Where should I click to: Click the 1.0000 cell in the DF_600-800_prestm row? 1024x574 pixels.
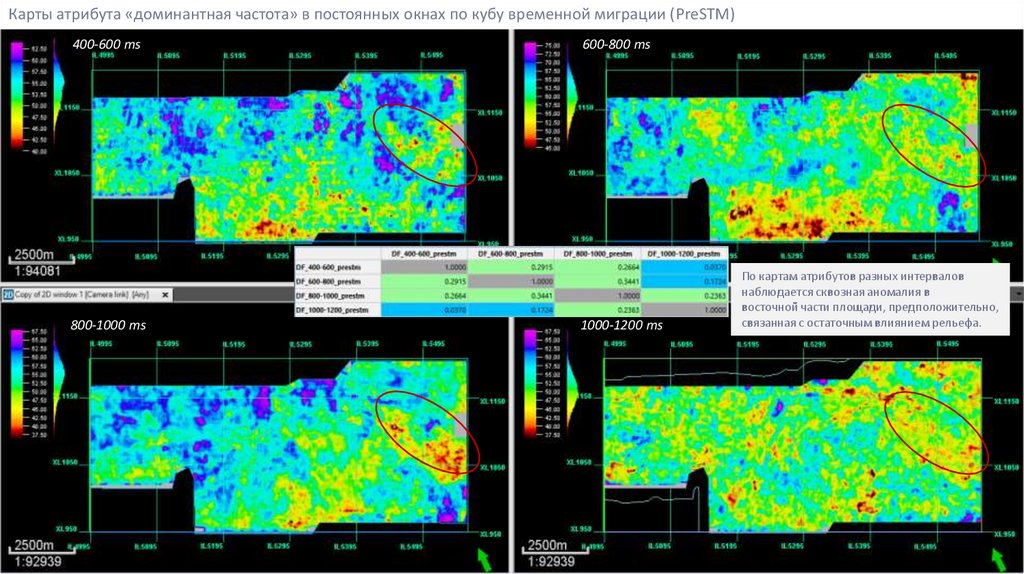pos(511,281)
